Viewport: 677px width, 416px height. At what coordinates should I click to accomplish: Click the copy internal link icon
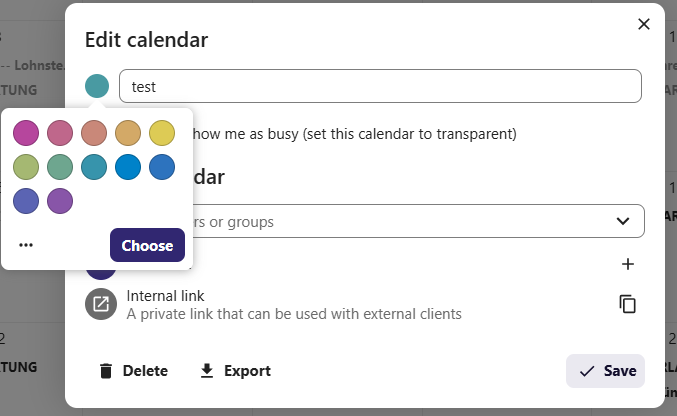point(627,304)
